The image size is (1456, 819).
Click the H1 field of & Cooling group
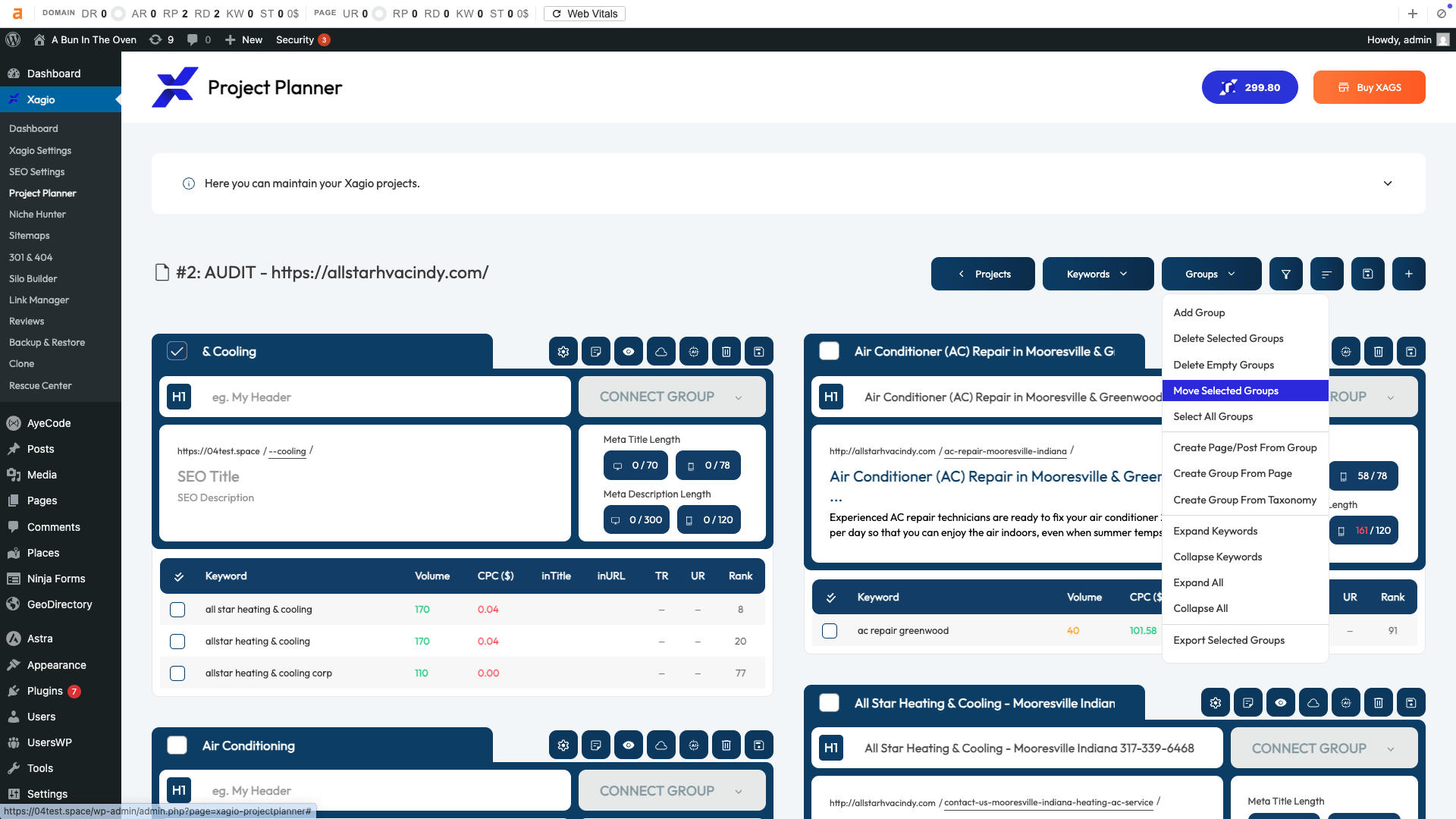point(365,397)
